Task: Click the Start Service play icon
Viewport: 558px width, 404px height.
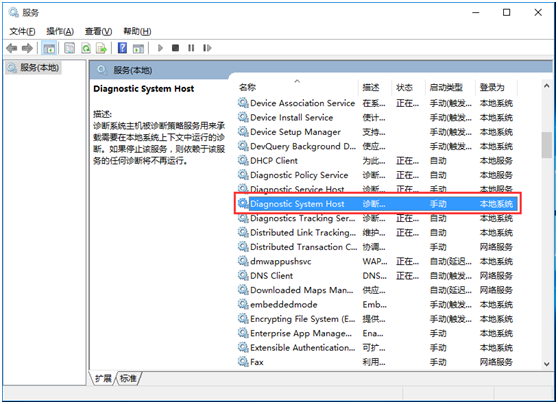Action: (x=160, y=48)
